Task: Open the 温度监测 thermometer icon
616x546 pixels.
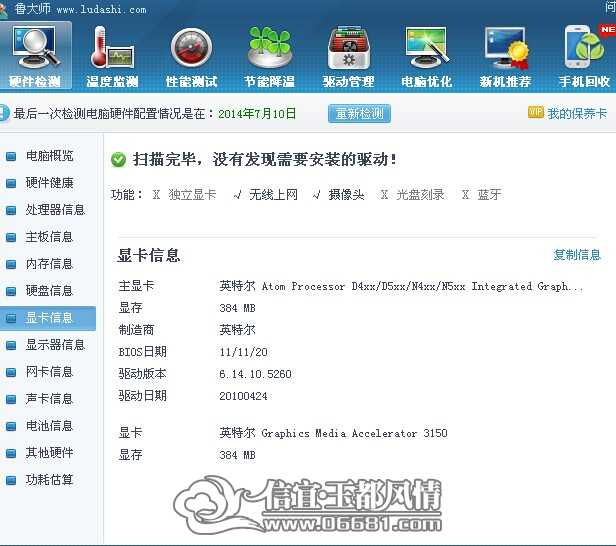Action: click(x=112, y=56)
